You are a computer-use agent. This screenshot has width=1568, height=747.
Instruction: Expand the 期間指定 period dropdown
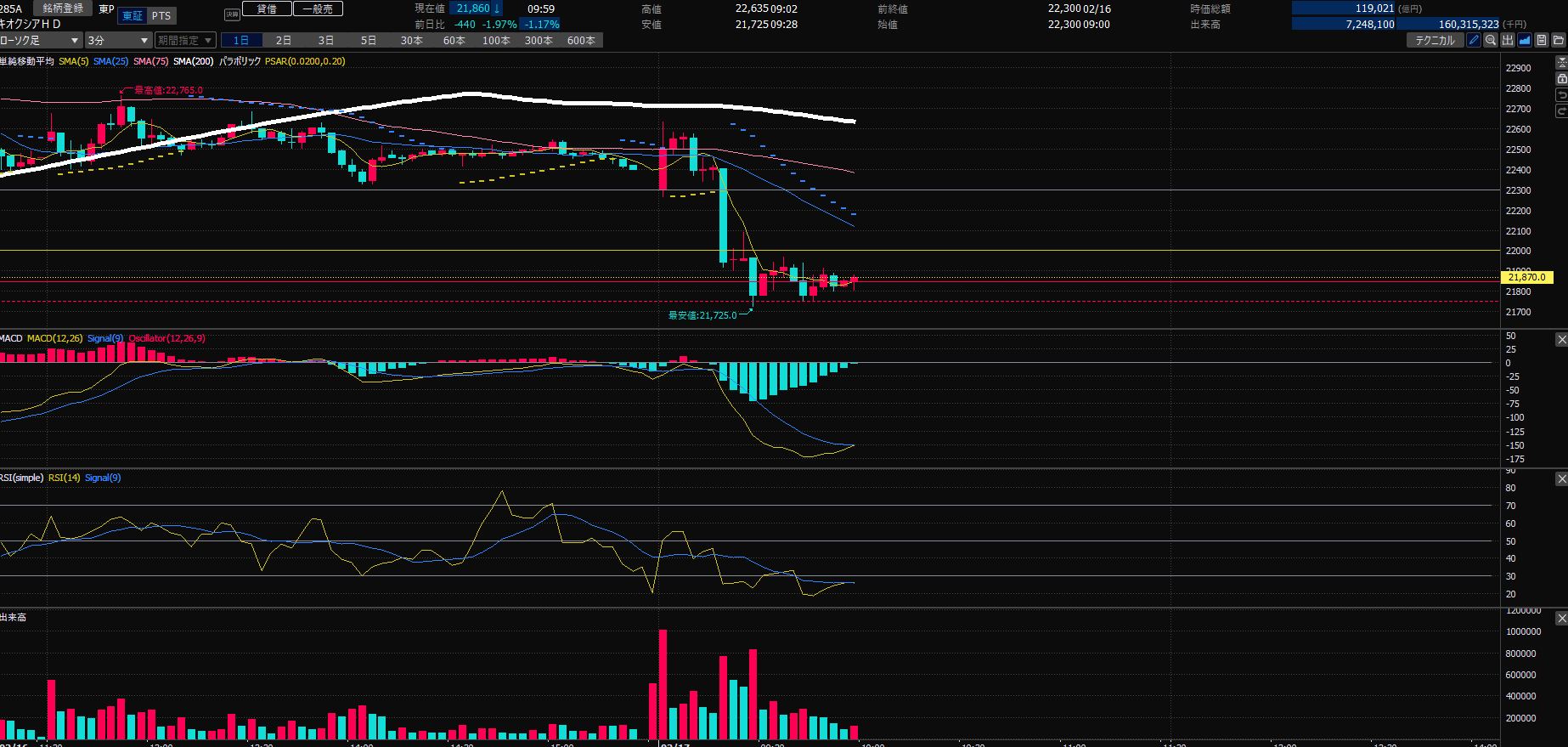click(x=185, y=41)
